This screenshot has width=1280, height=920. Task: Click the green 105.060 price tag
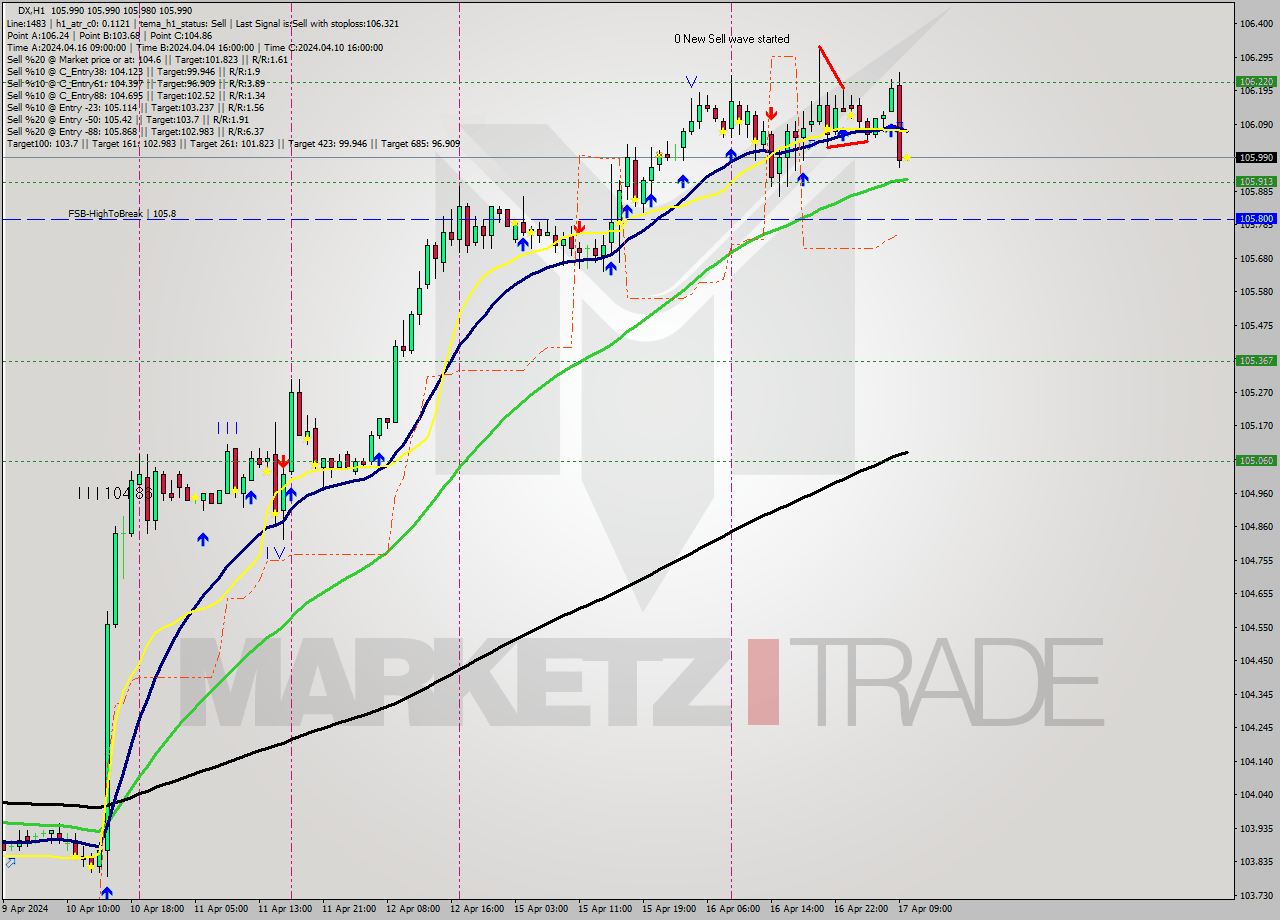(1256, 461)
